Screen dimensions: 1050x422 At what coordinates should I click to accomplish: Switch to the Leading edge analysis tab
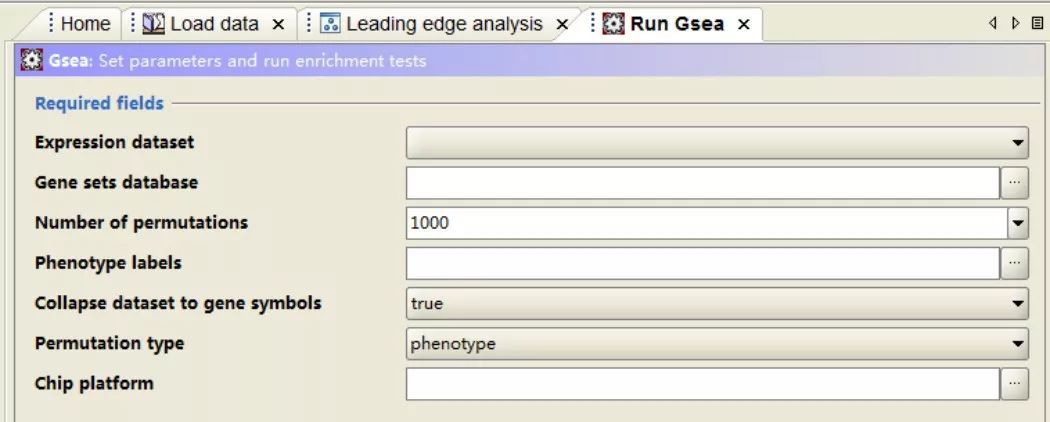[444, 24]
